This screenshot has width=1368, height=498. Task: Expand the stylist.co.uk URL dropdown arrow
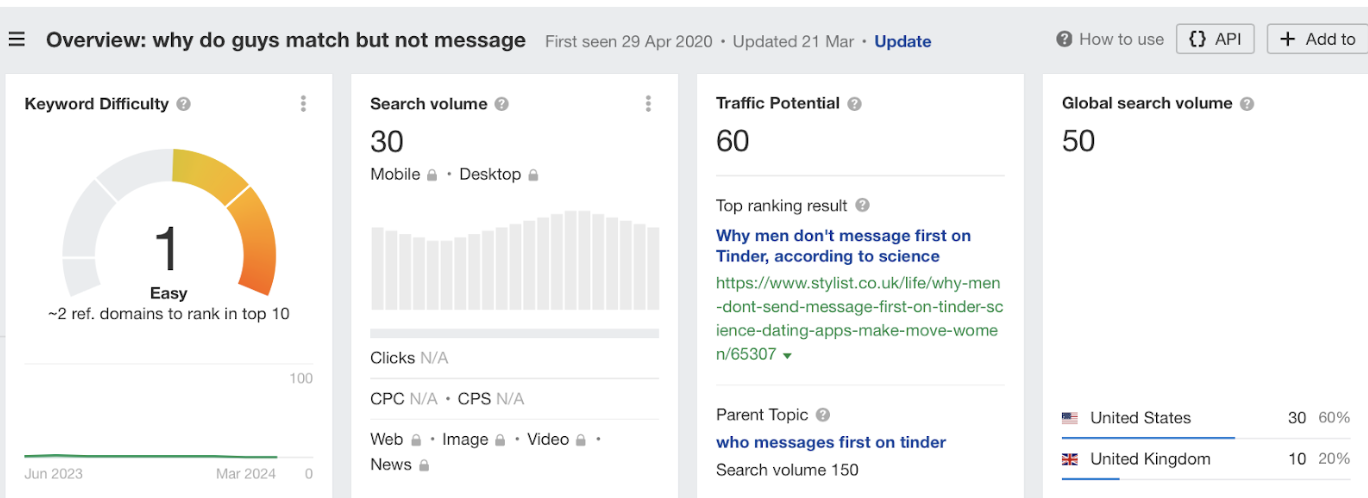[x=787, y=356]
